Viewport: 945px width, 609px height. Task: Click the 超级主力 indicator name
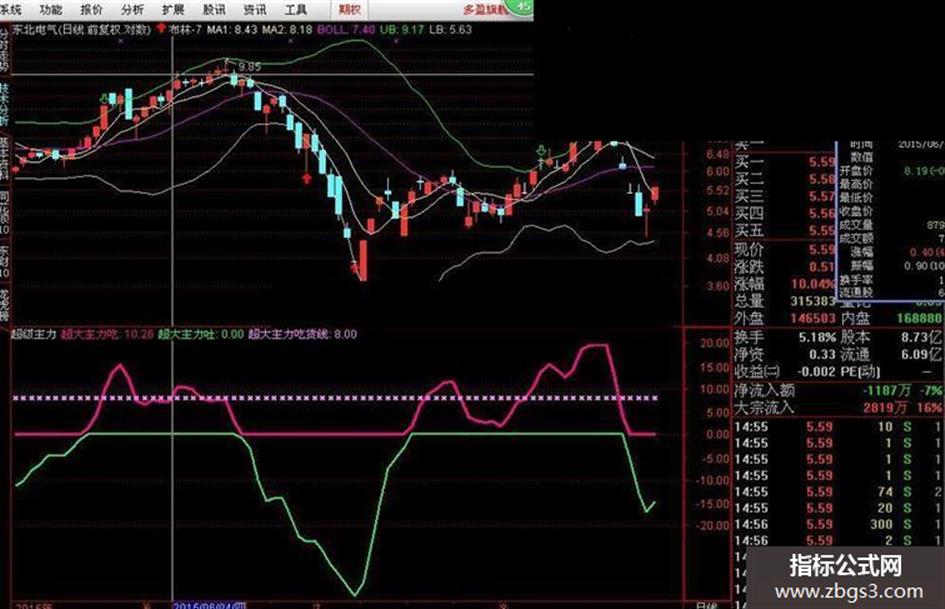click(34, 333)
